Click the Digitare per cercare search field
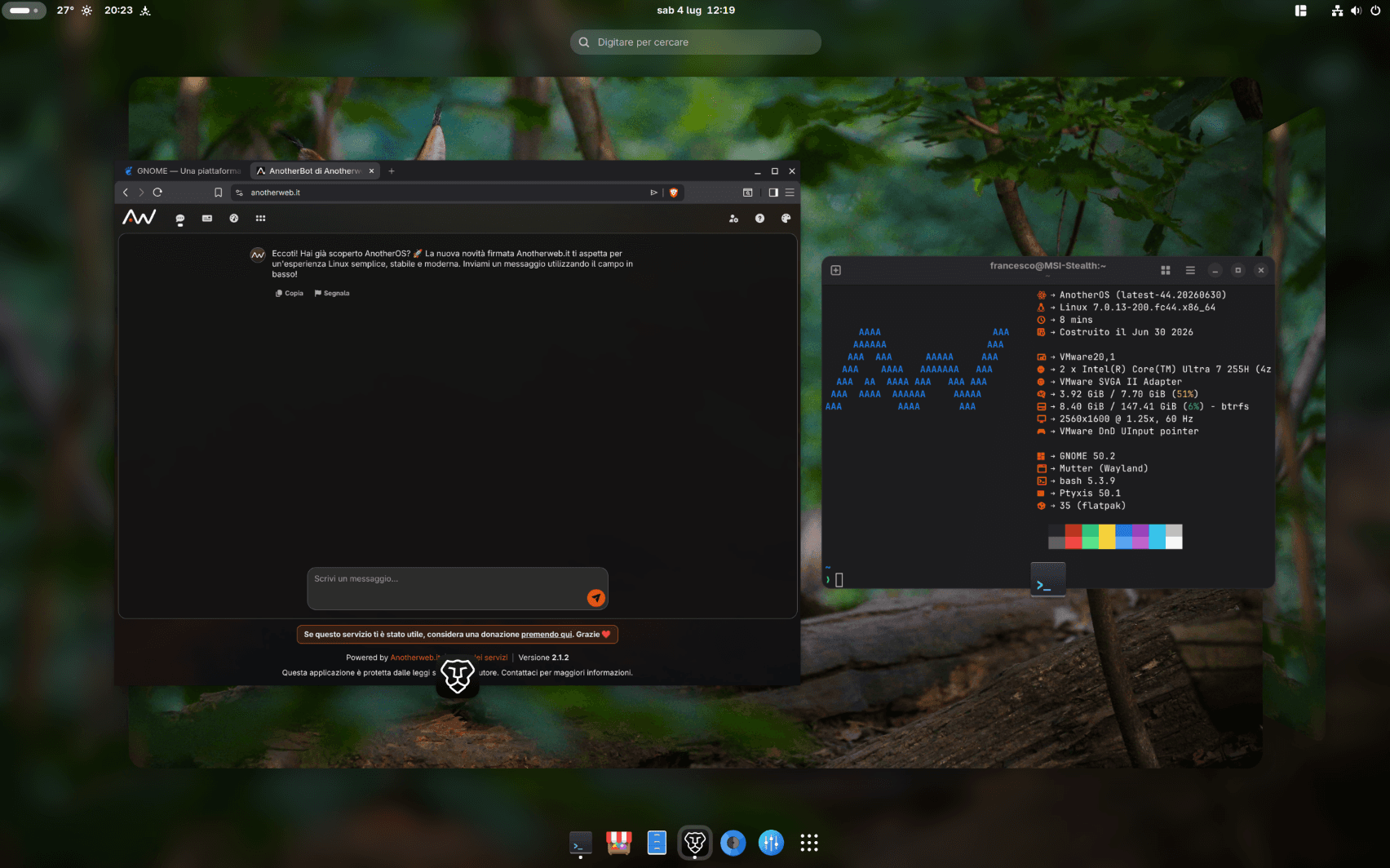Image resolution: width=1390 pixels, height=868 pixels. tap(696, 42)
